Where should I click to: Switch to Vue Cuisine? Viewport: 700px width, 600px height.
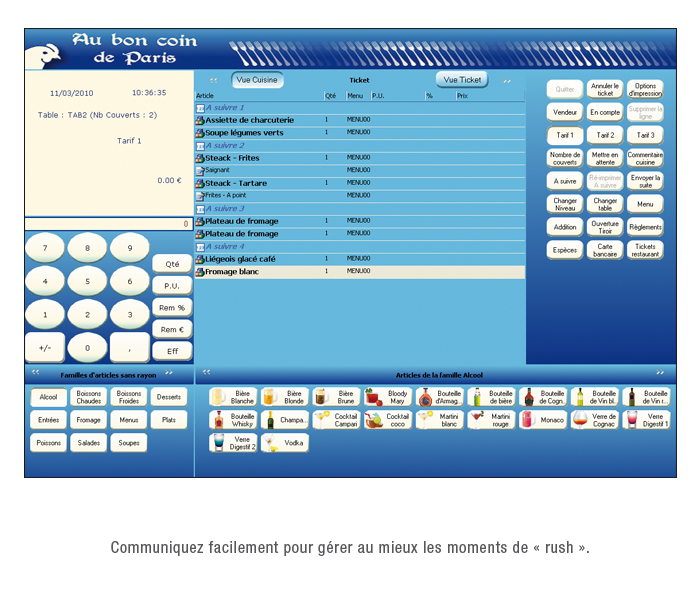257,80
